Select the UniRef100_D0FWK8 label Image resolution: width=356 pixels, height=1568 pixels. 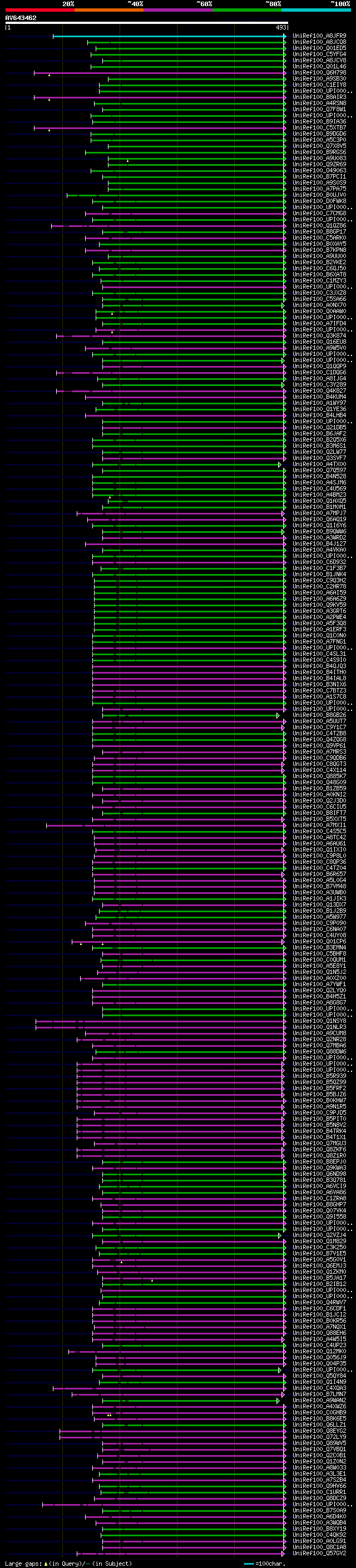pyautogui.click(x=319, y=201)
